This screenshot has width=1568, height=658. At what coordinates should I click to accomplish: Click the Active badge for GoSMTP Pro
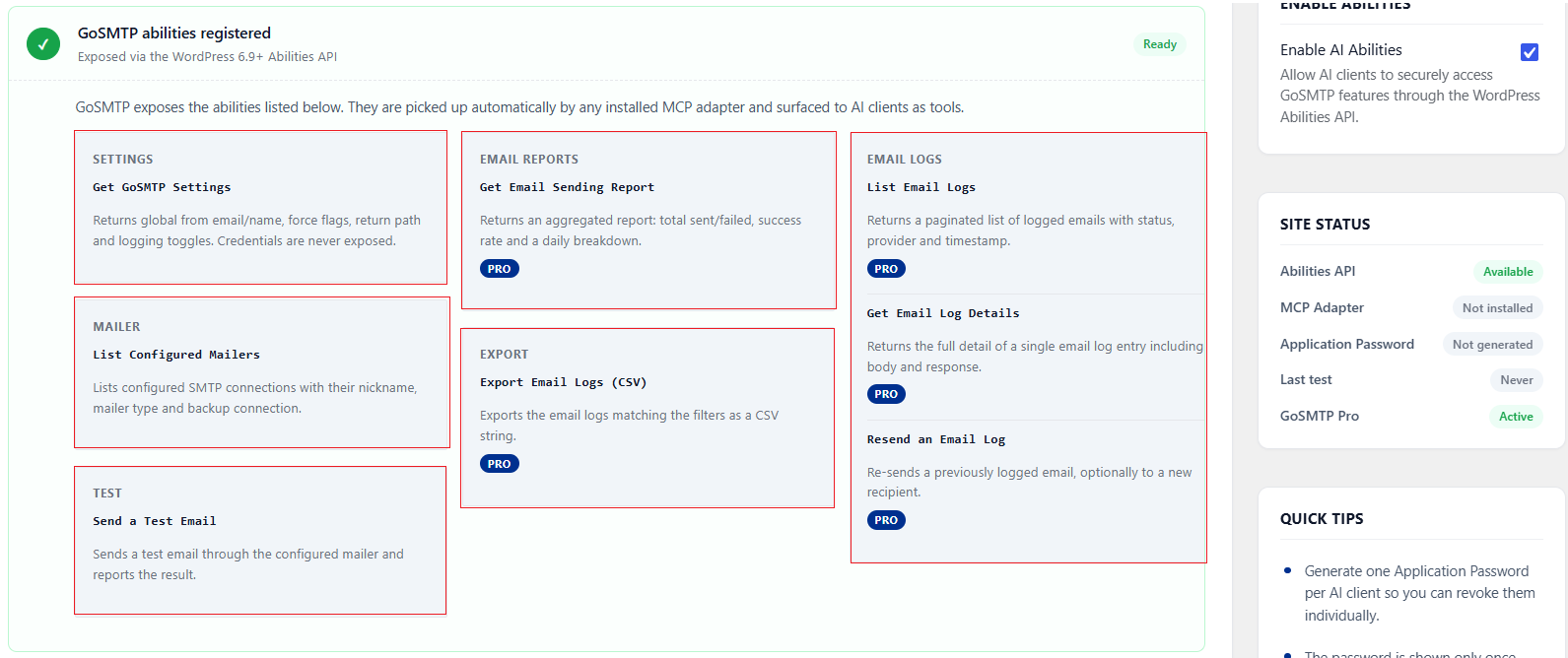click(1516, 417)
